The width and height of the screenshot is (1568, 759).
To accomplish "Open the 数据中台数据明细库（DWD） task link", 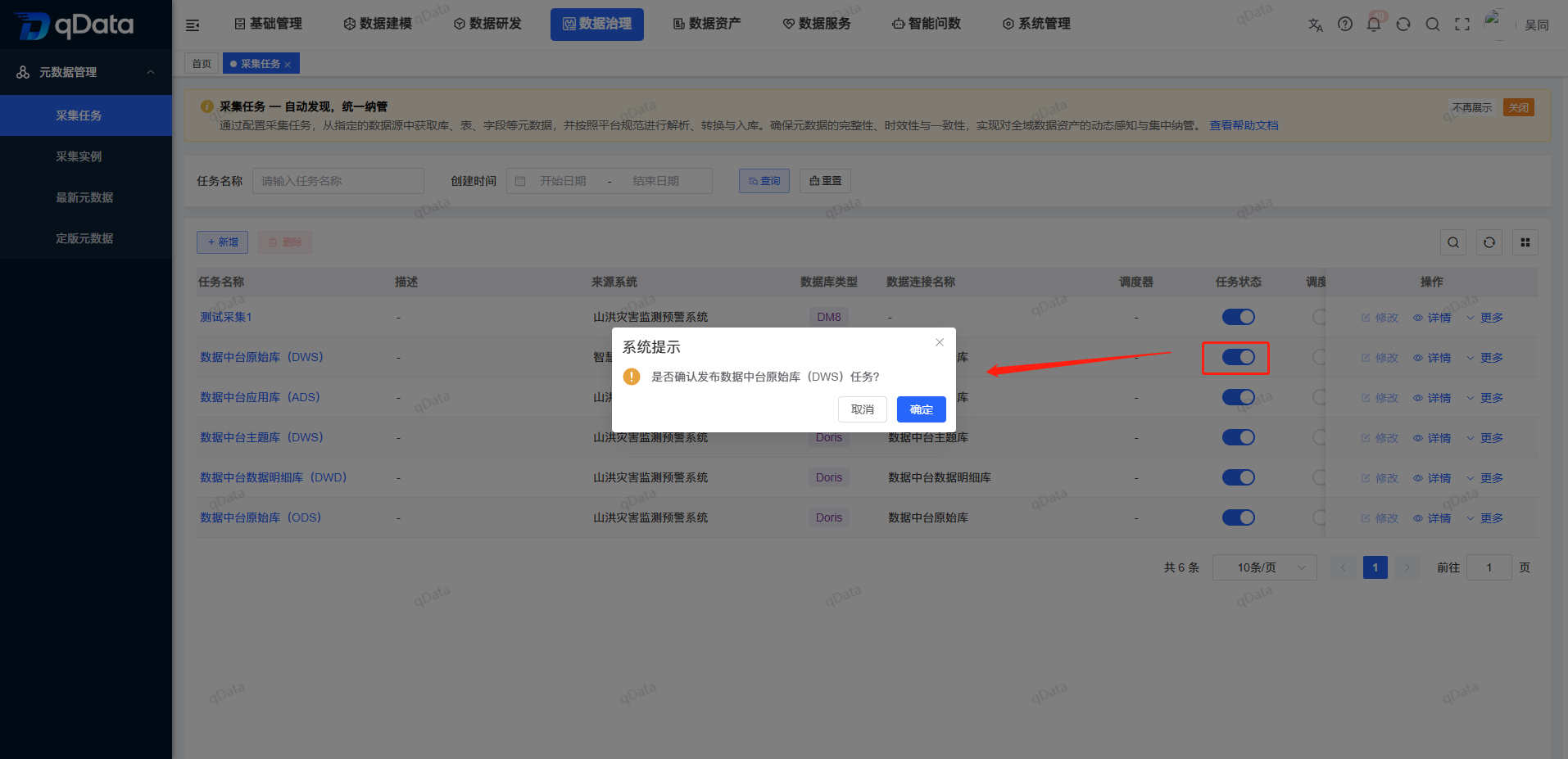I will click(274, 477).
